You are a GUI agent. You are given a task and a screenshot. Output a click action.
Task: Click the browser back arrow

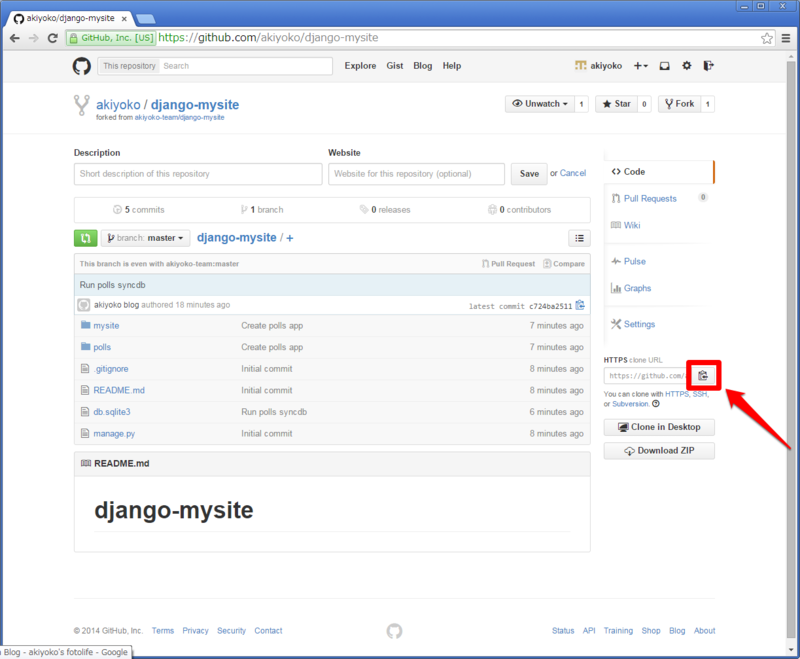(15, 38)
